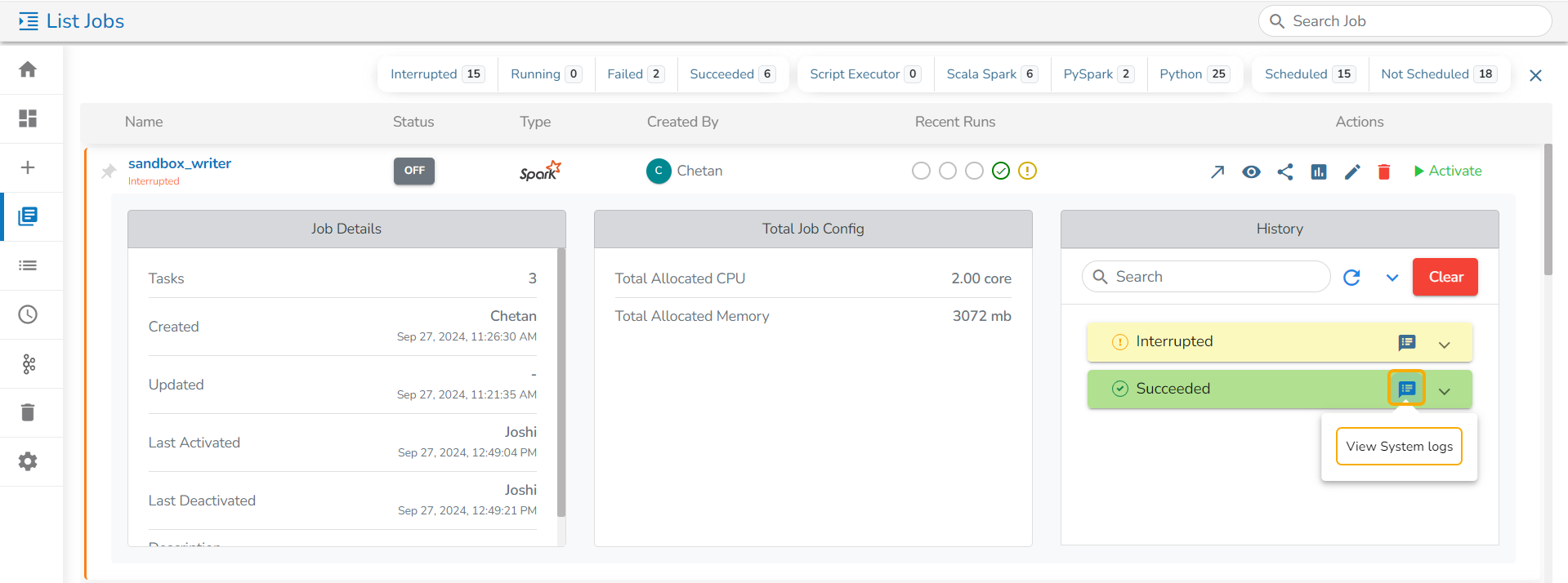Image resolution: width=1568 pixels, height=583 pixels.
Task: Open the share icon for sandbox_writer
Action: [1285, 171]
